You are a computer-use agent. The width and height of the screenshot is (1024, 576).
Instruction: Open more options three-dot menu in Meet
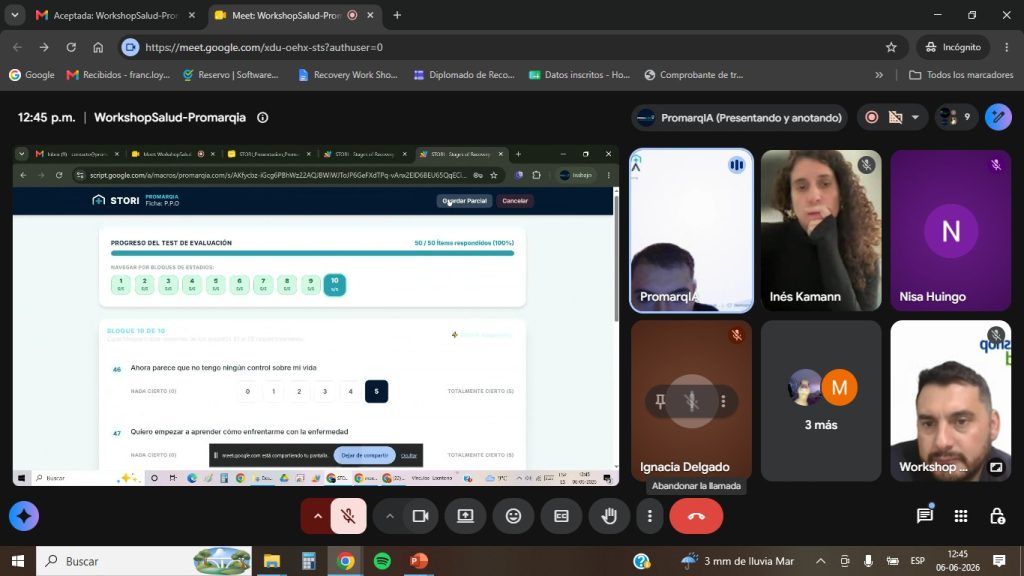pos(649,516)
